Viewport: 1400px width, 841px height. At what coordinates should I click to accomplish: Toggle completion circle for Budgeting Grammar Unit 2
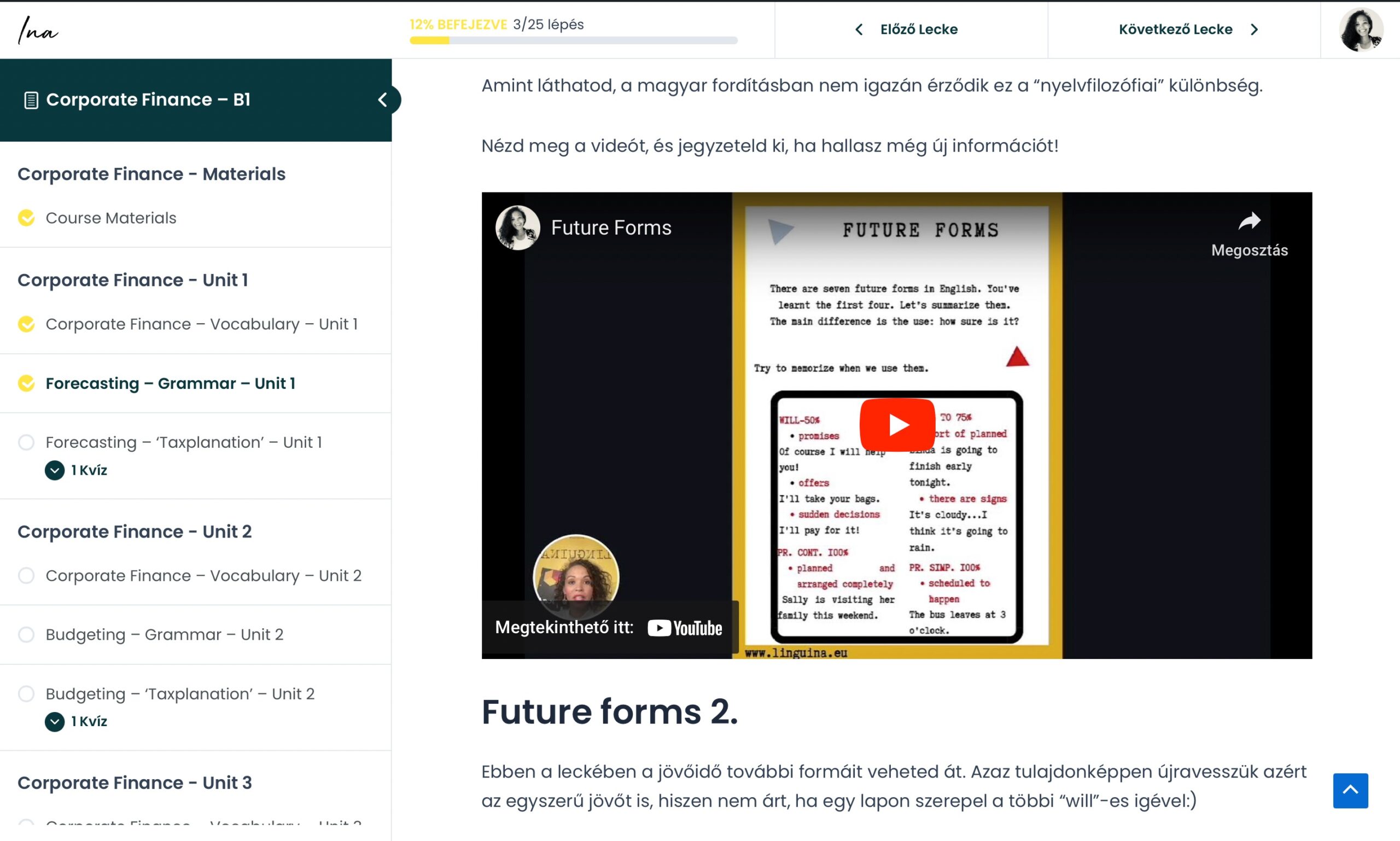pyautogui.click(x=26, y=634)
